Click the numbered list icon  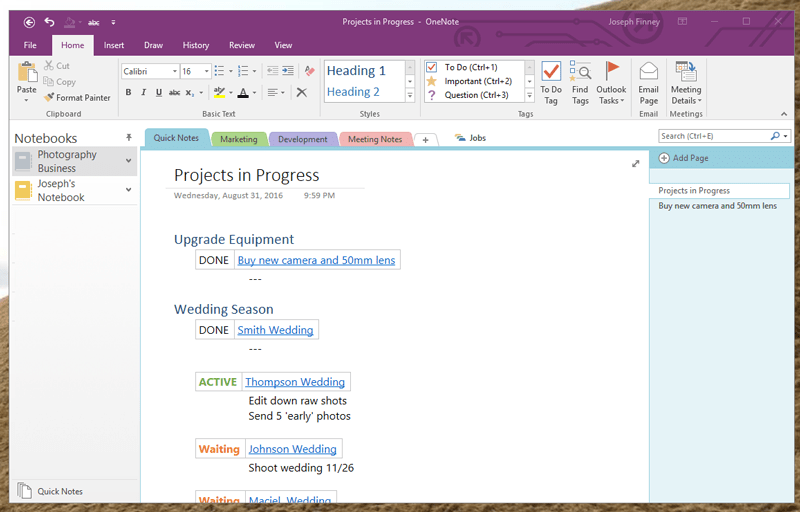243,71
